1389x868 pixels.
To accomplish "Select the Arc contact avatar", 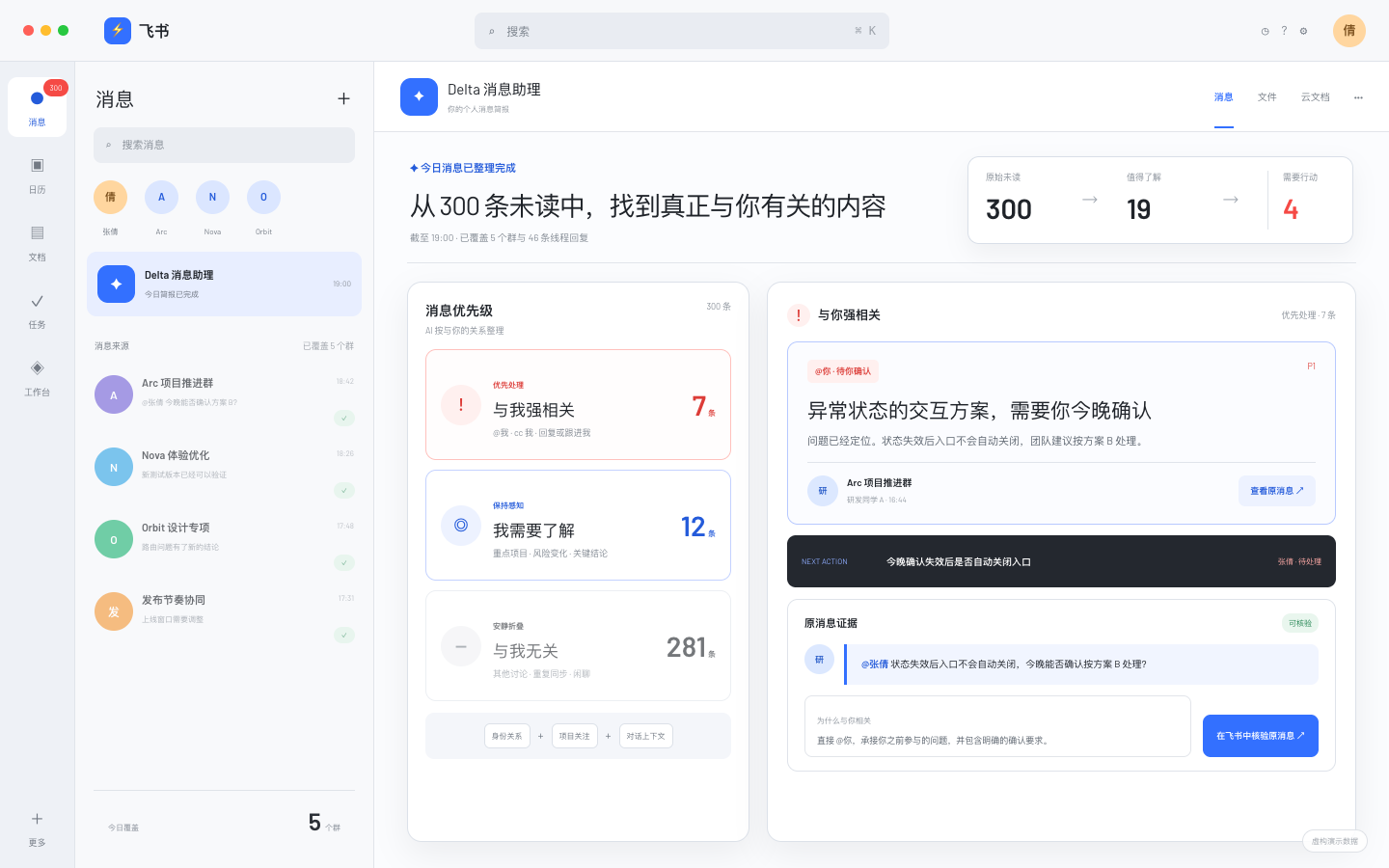I will point(161,197).
